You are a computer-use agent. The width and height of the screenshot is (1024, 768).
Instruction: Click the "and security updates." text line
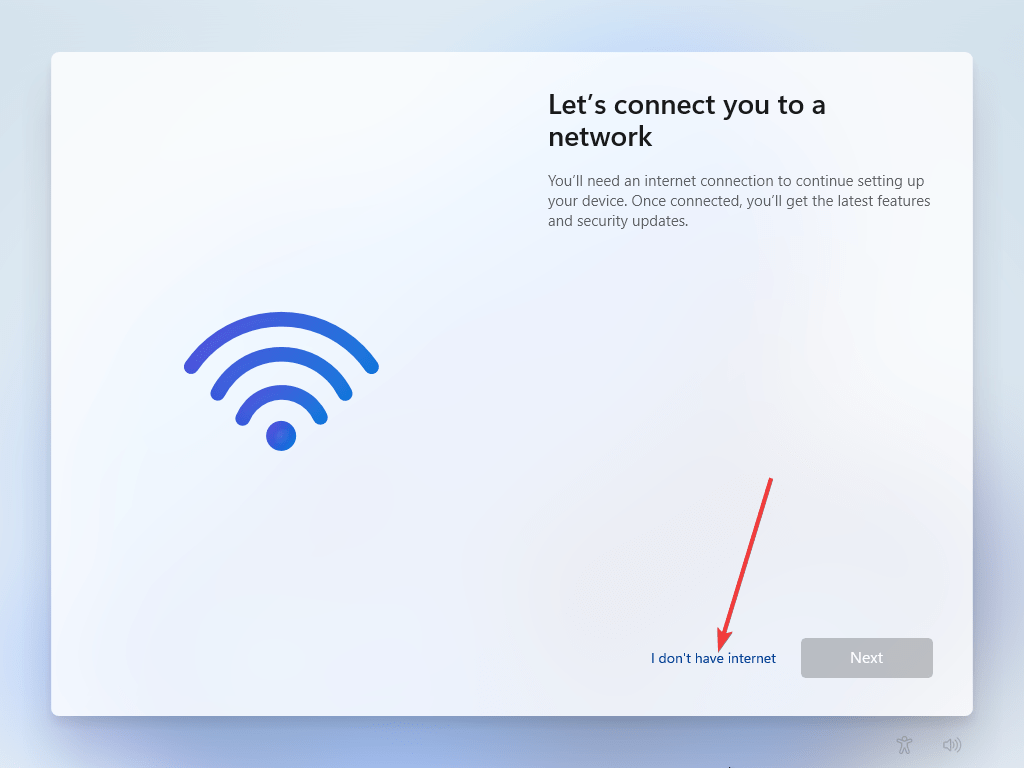618,221
